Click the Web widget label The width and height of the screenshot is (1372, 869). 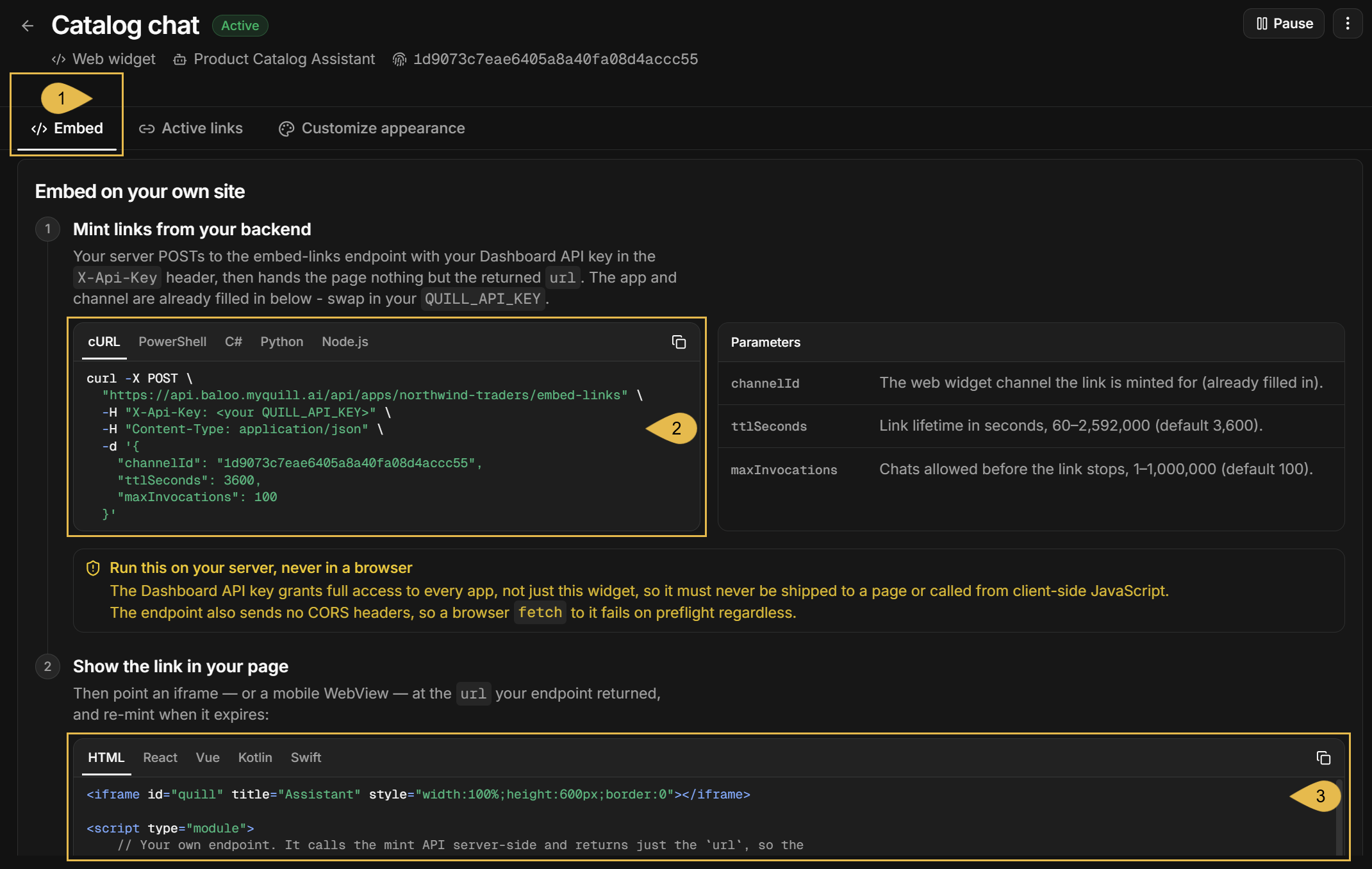coord(113,59)
